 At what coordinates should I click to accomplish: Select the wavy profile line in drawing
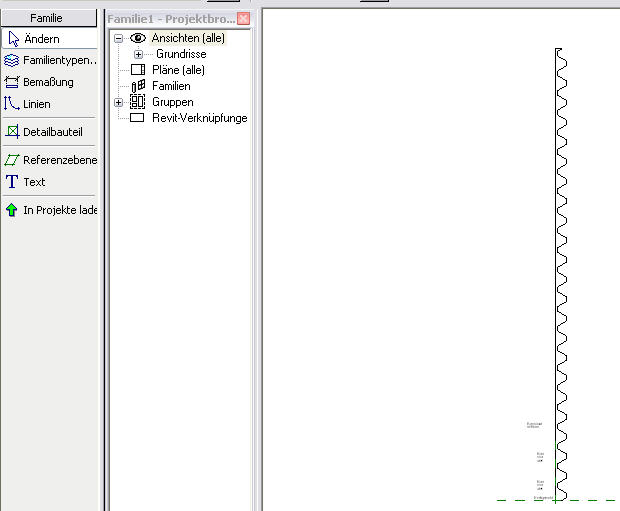(x=561, y=274)
